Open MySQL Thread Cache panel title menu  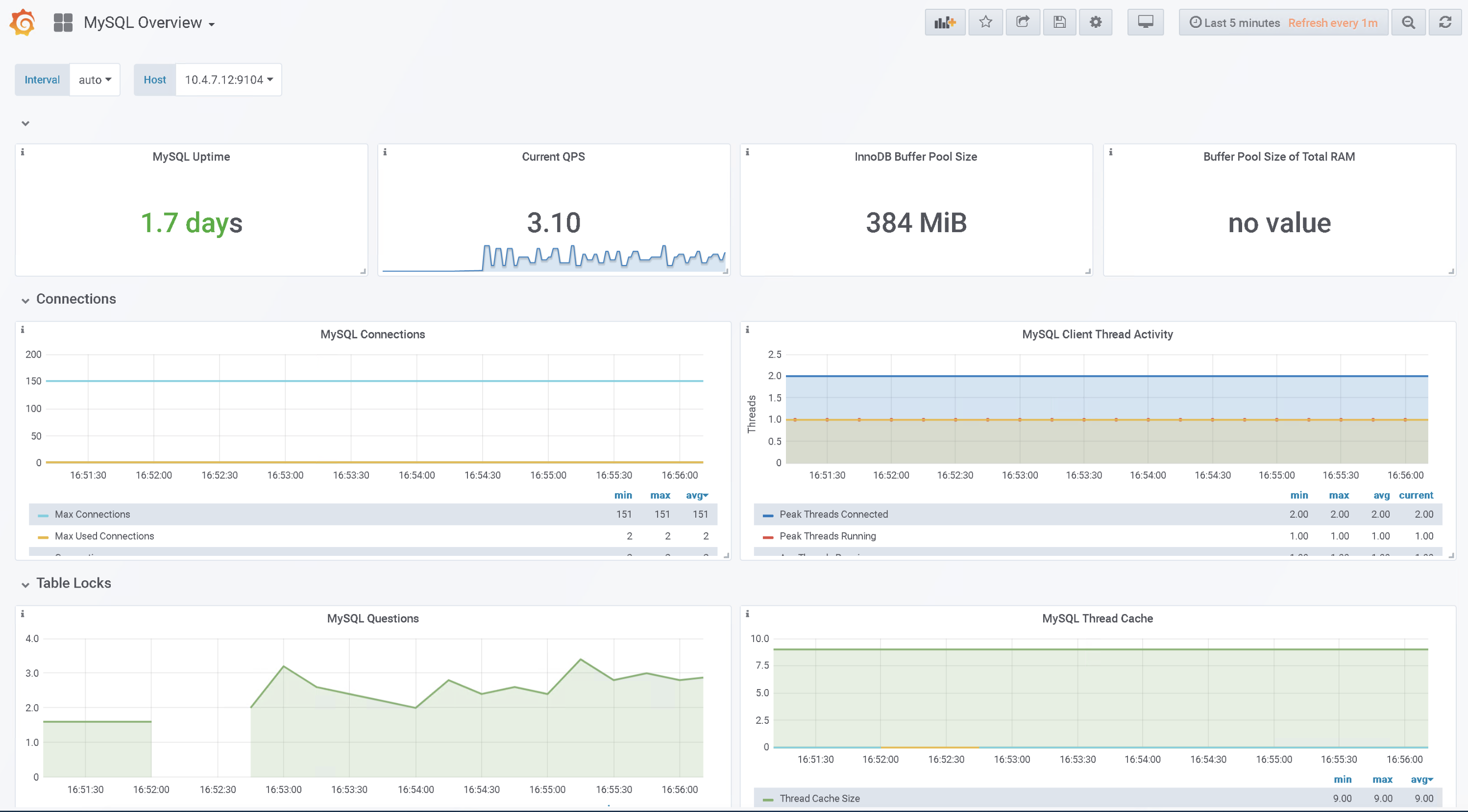tap(1098, 619)
